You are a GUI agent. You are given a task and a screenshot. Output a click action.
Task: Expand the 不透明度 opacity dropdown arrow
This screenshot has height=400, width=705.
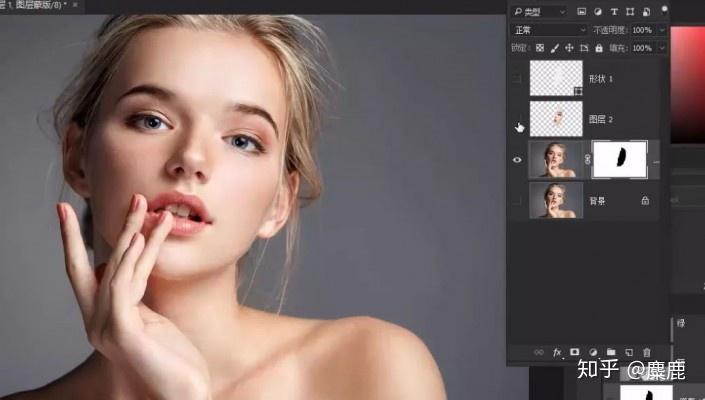[x=662, y=30]
